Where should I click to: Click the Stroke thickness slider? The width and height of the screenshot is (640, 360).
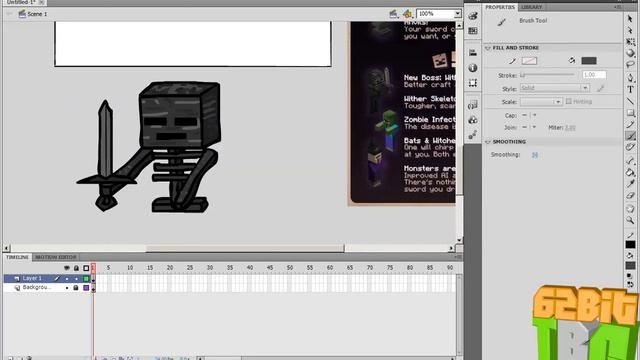click(x=548, y=75)
